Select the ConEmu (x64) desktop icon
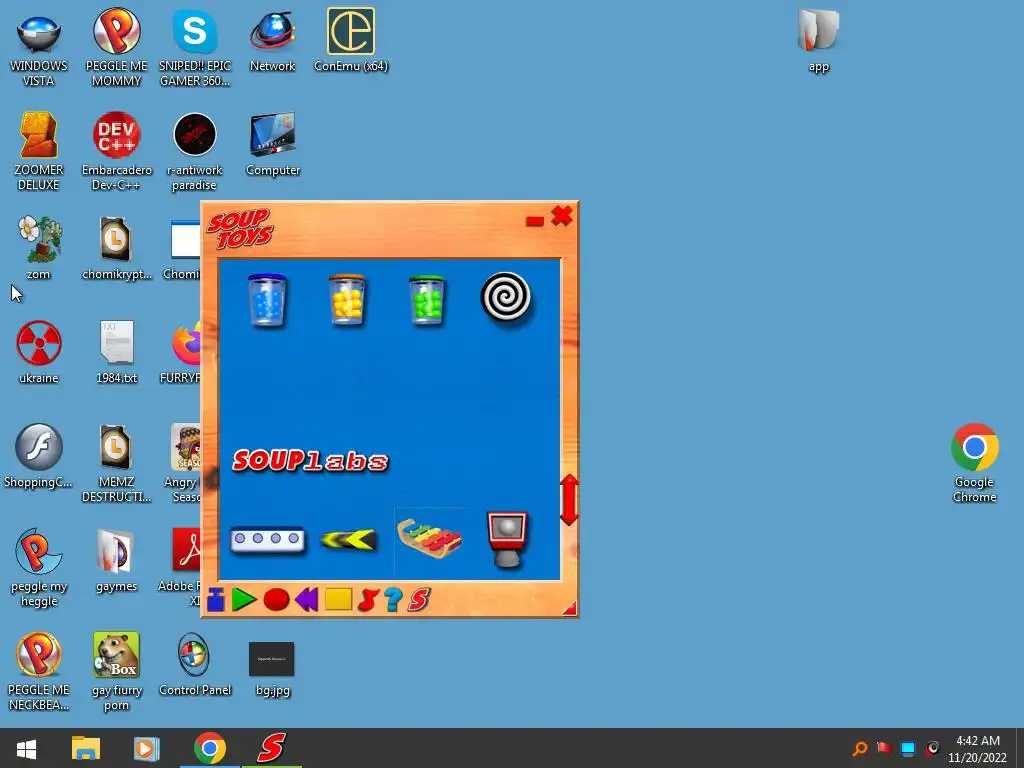1024x768 pixels. [351, 40]
